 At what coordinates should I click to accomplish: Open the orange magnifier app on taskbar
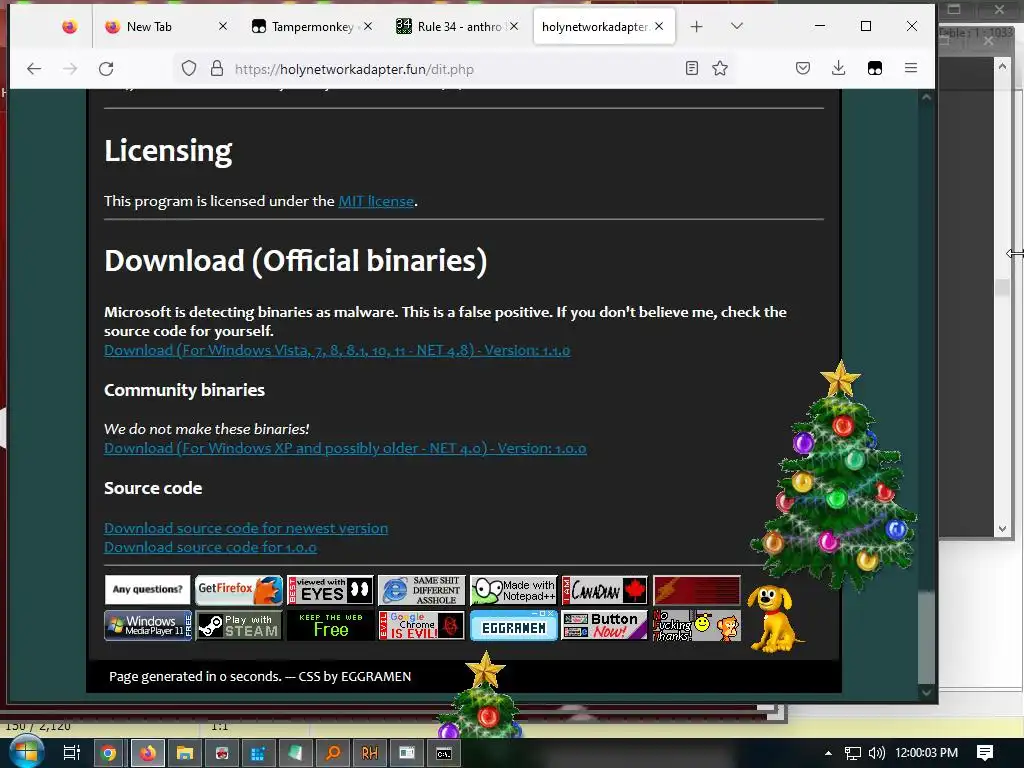(x=333, y=753)
